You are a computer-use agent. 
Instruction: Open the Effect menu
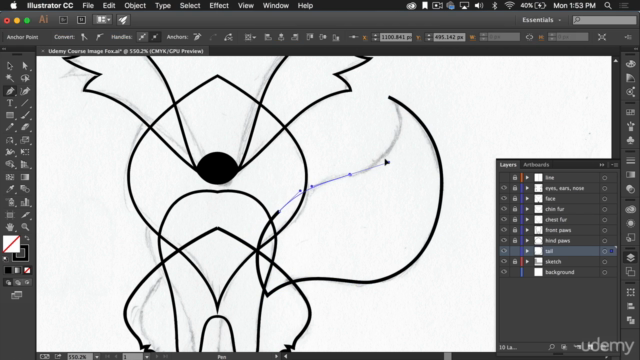pos(219,6)
